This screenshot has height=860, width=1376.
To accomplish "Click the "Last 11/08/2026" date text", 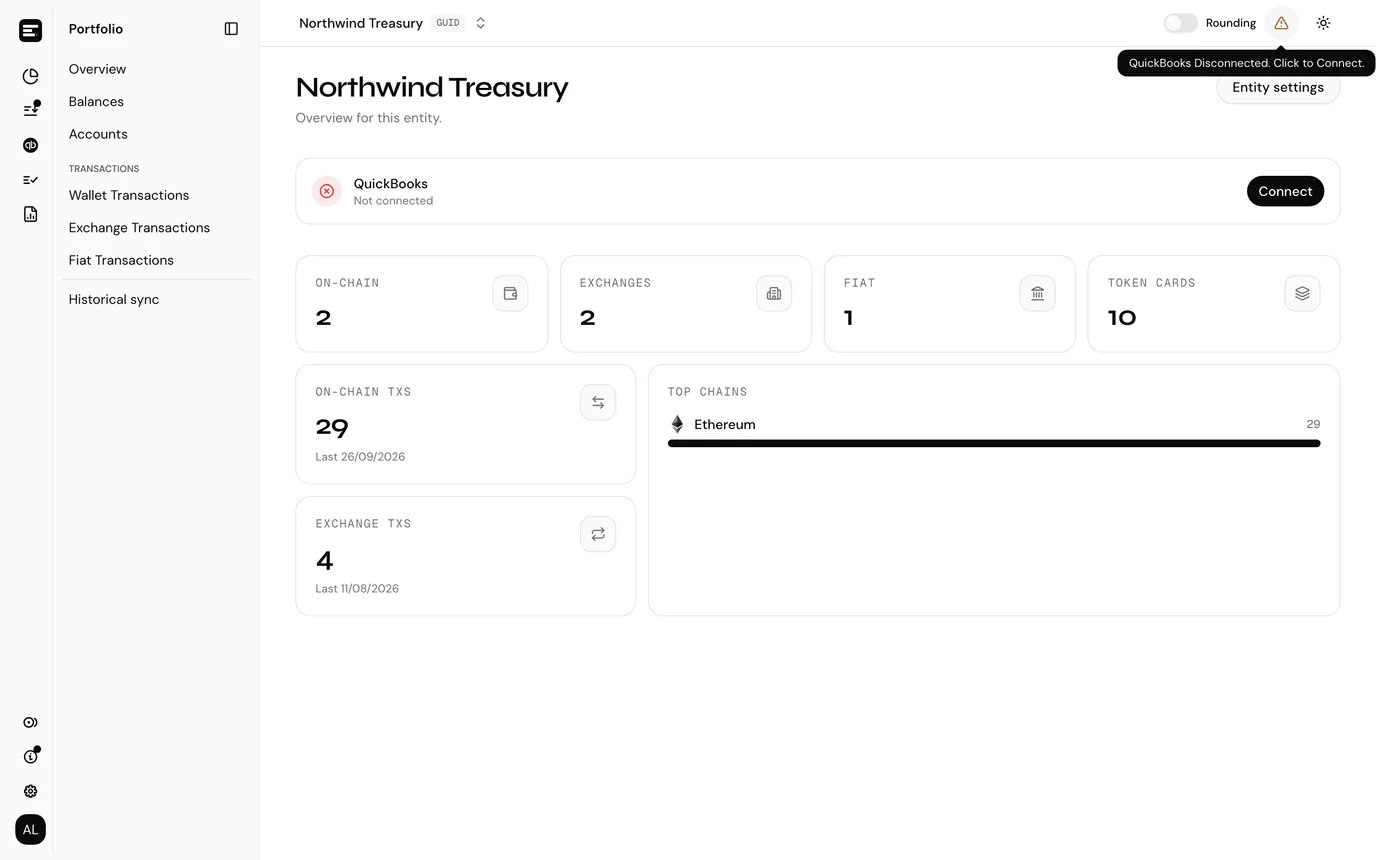I will tap(357, 589).
